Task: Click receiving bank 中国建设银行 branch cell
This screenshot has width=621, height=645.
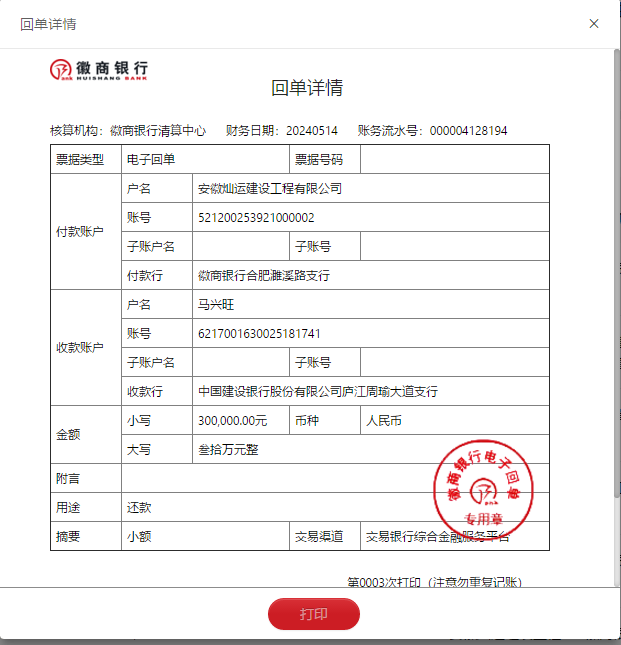Action: click(317, 391)
